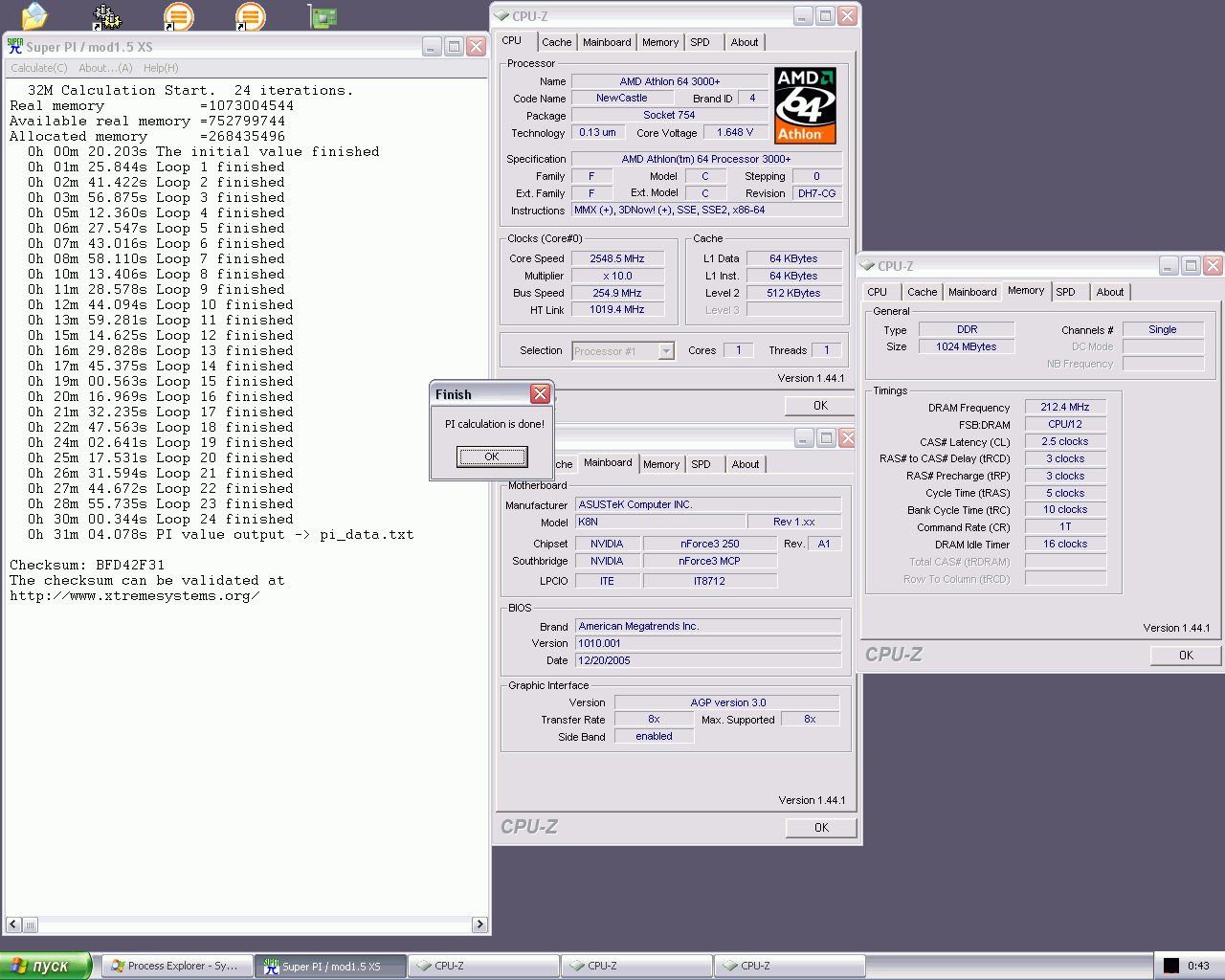The image size is (1225, 980).
Task: Select Cache tab in the Memory window
Action: click(923, 292)
